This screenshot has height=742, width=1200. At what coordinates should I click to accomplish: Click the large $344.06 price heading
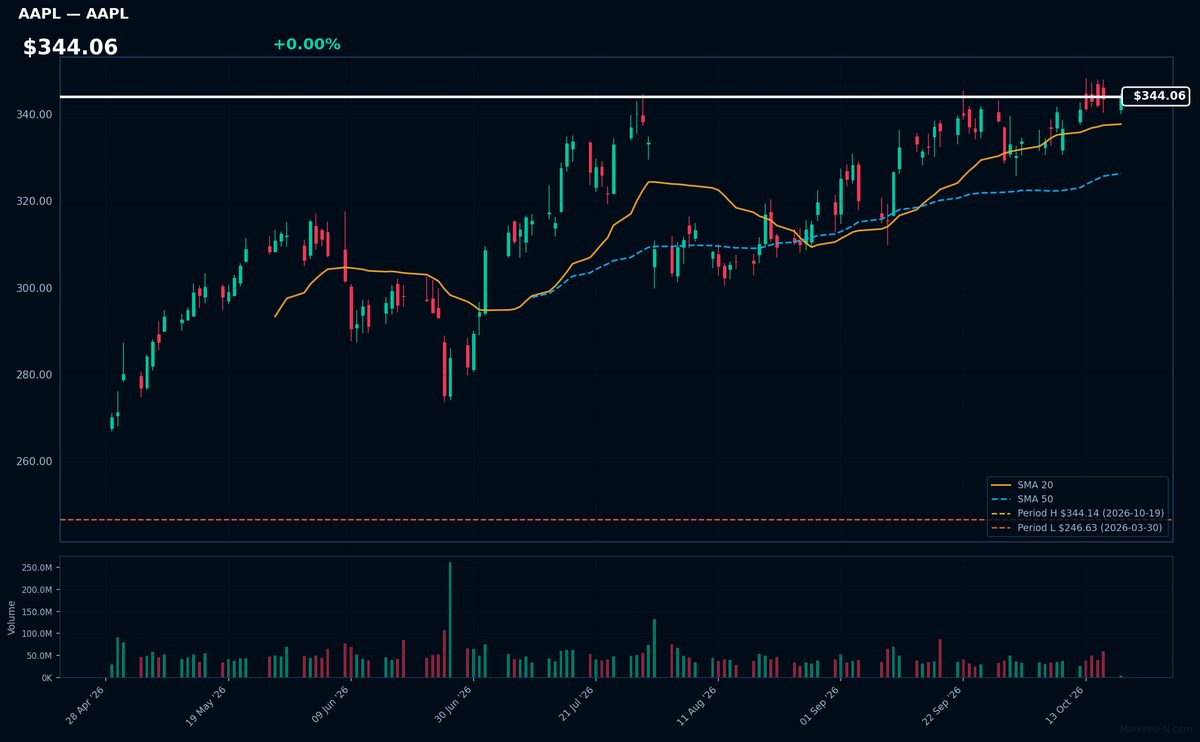[70, 47]
